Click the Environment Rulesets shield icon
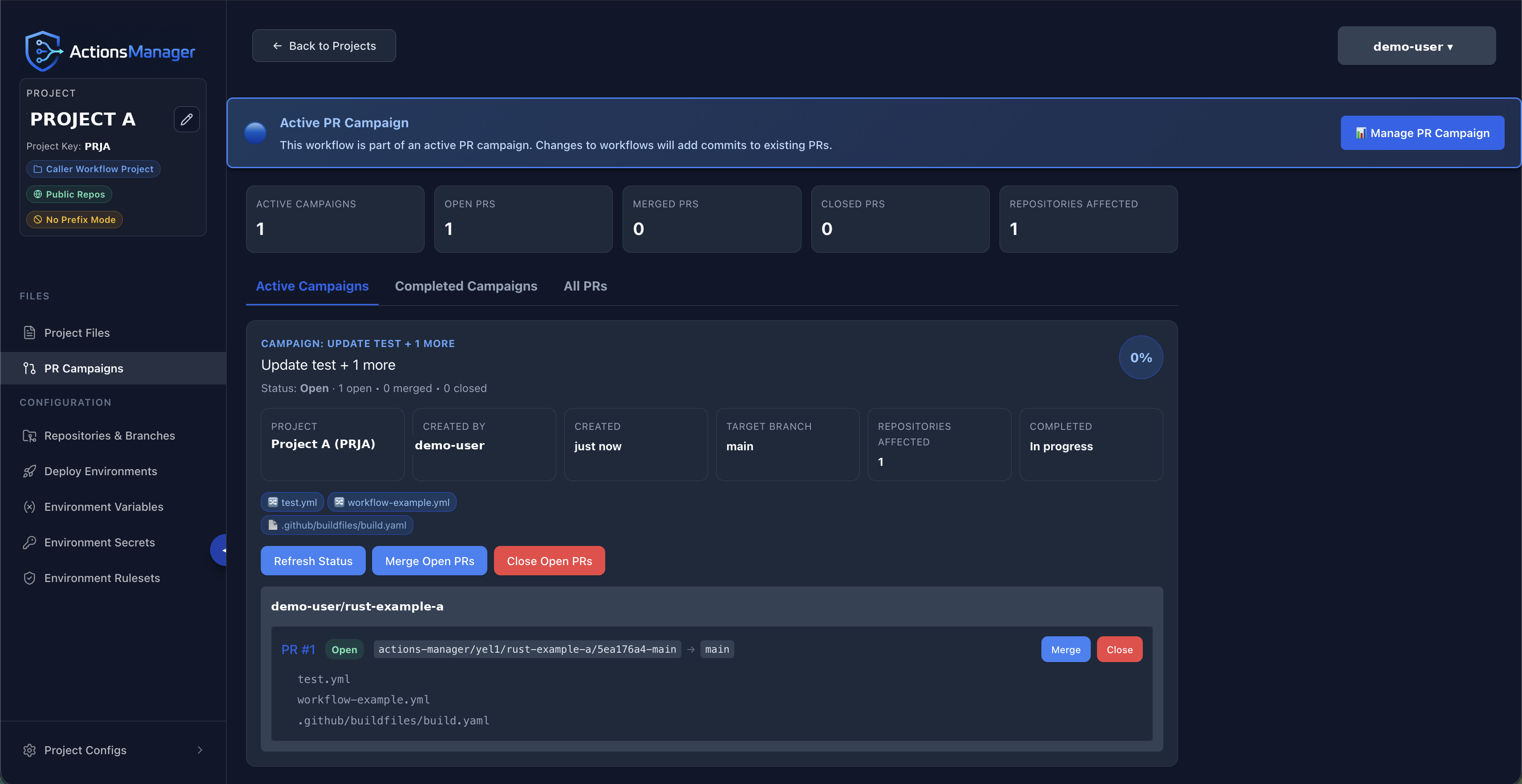The image size is (1522, 784). pyautogui.click(x=29, y=578)
